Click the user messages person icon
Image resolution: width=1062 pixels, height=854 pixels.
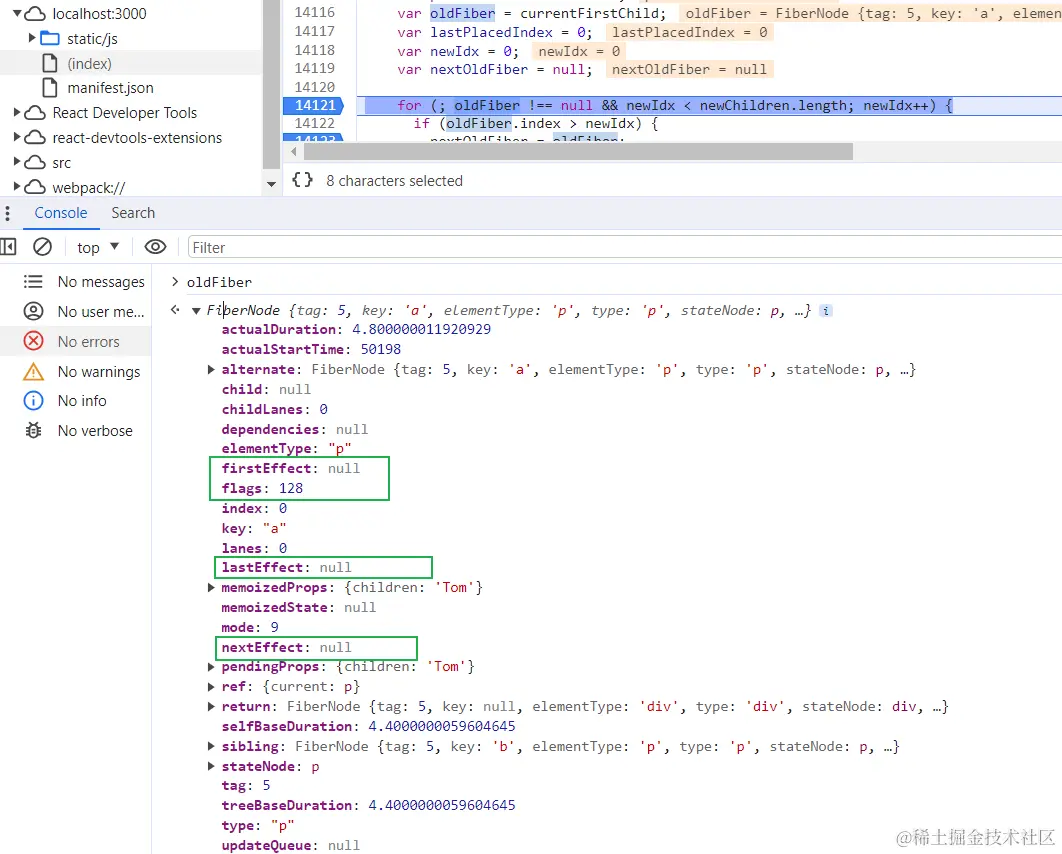pos(33,311)
